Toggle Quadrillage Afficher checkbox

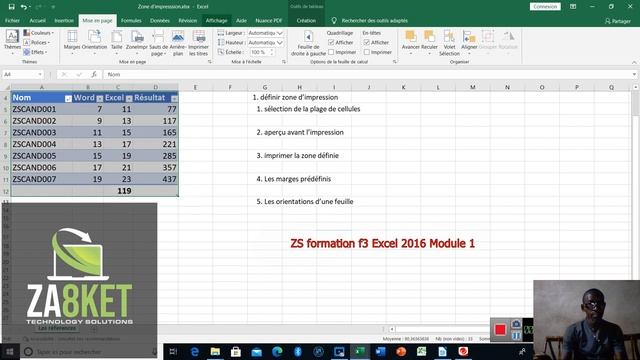pos(331,42)
